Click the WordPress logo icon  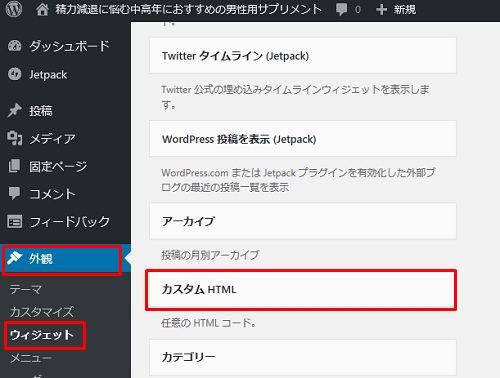[x=14, y=9]
